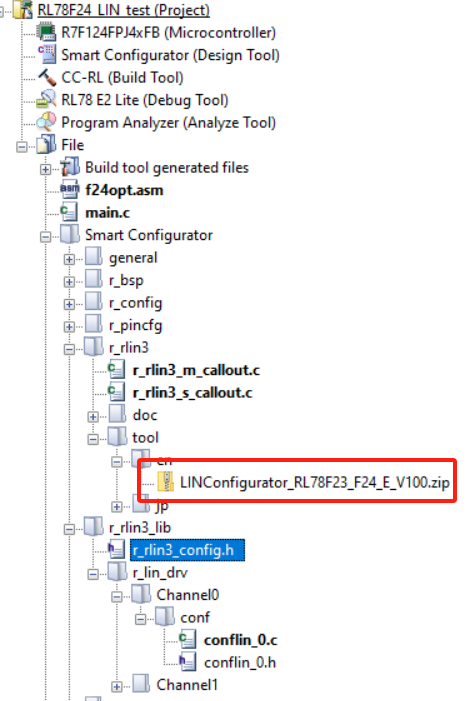Viewport: 470px width, 701px height.
Task: Expand the Channel1 folder
Action: click(116, 686)
